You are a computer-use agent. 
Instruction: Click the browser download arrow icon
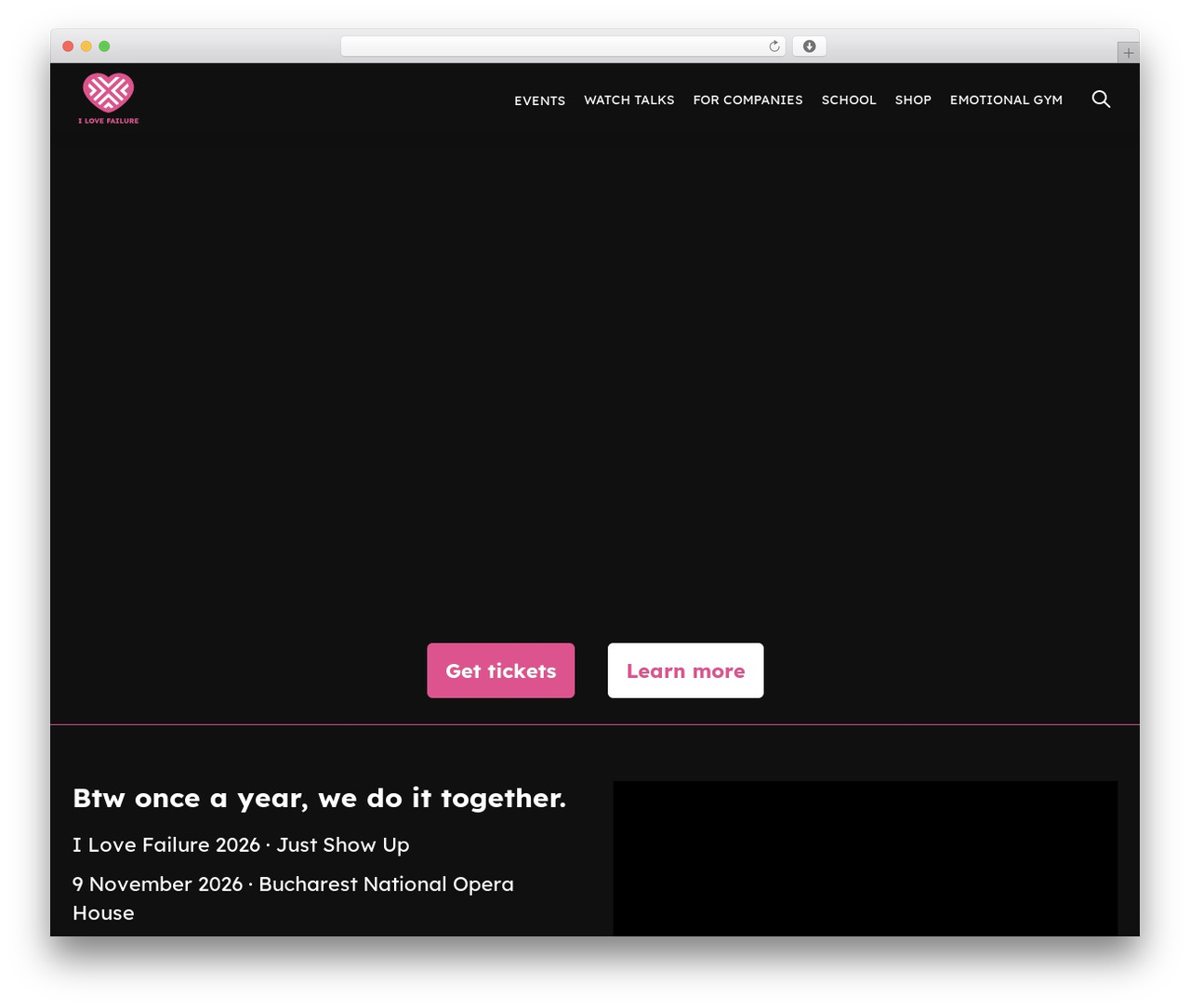pos(809,46)
